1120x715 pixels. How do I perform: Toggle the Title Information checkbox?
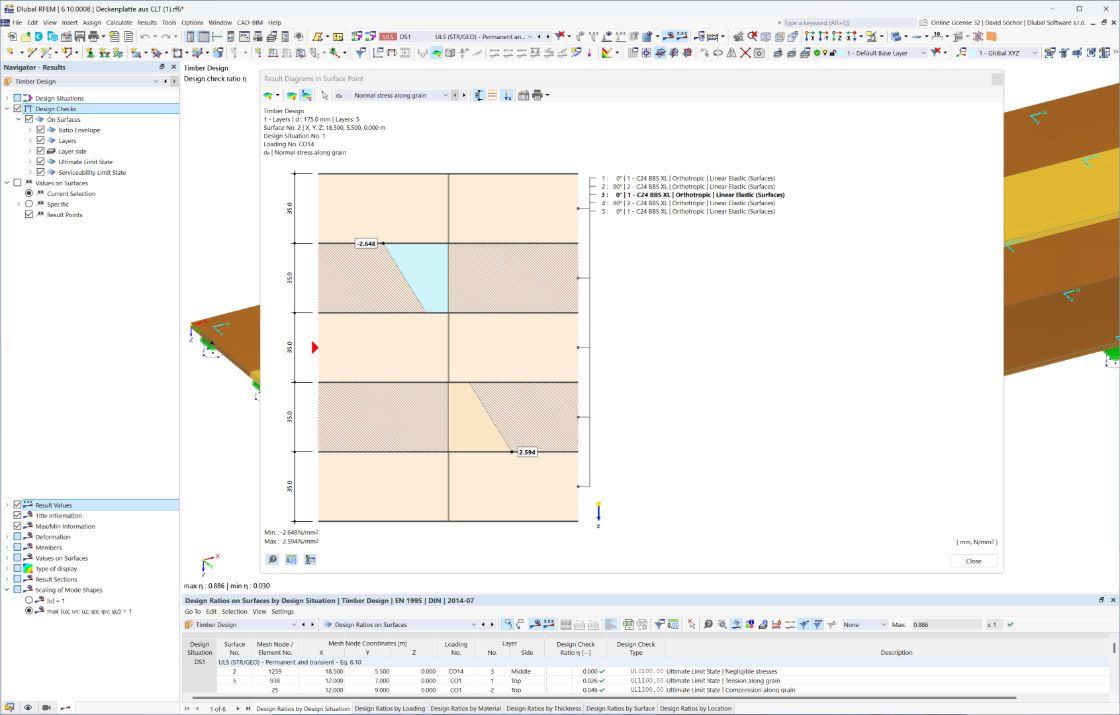pos(18,515)
